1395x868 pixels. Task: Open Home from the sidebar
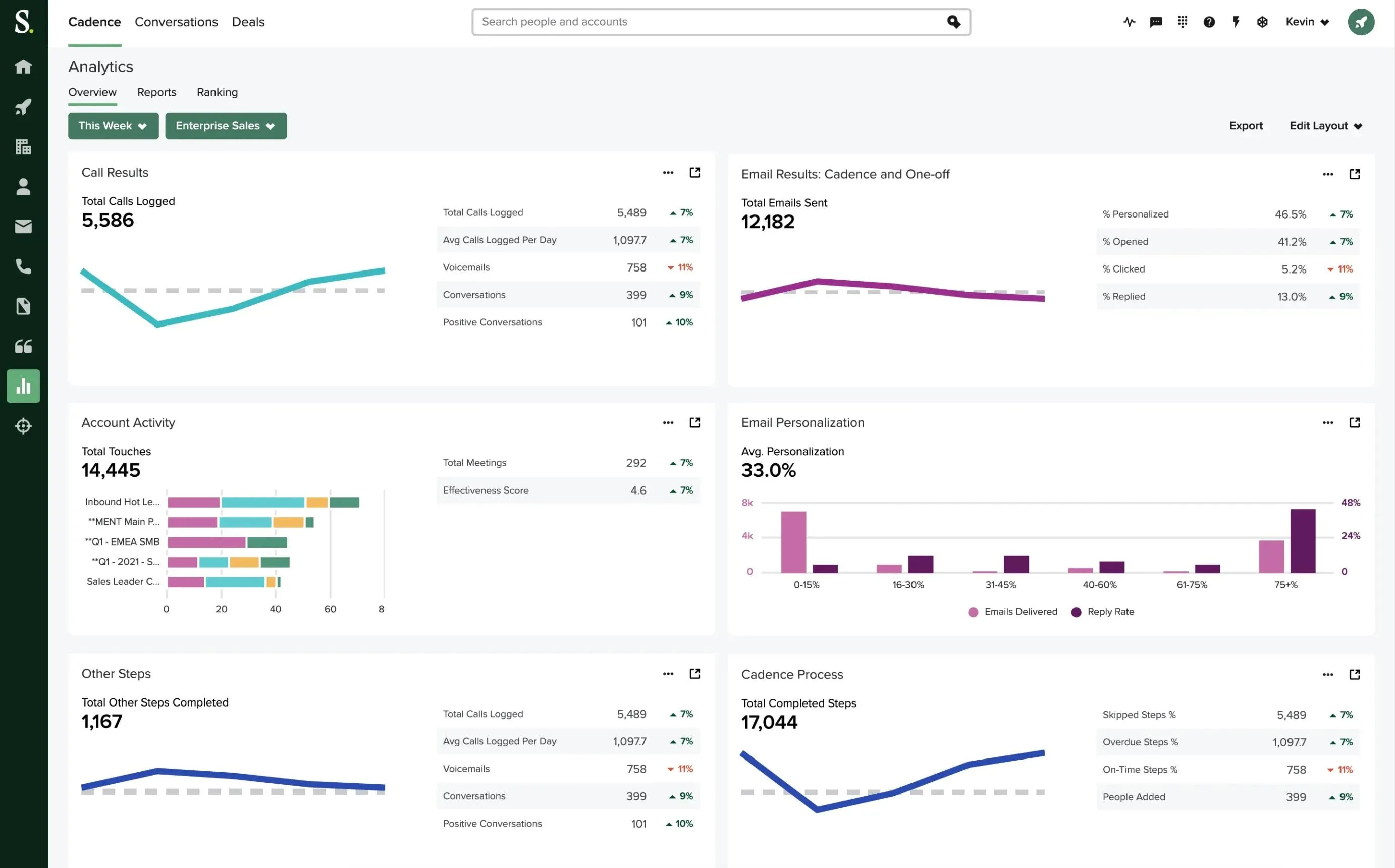23,67
